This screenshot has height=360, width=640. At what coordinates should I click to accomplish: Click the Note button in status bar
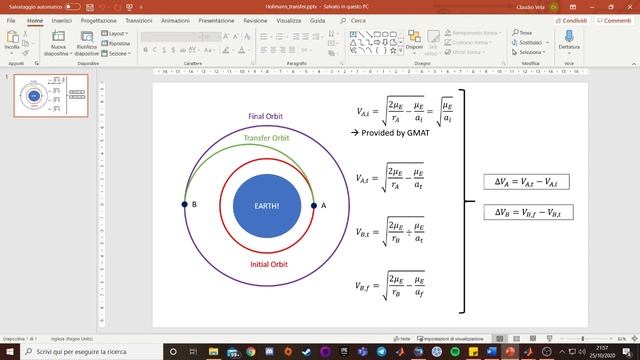tap(402, 339)
